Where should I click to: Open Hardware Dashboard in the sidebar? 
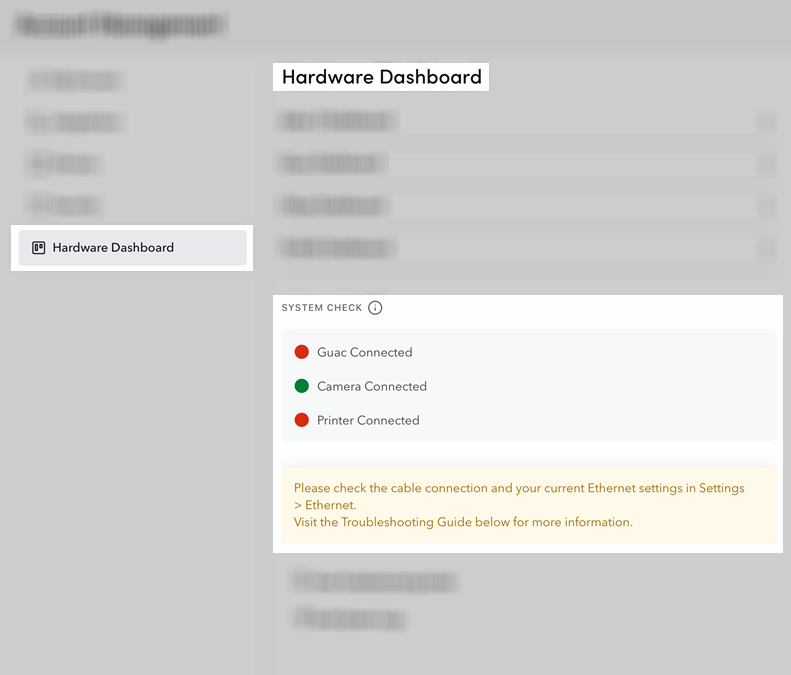pos(132,248)
